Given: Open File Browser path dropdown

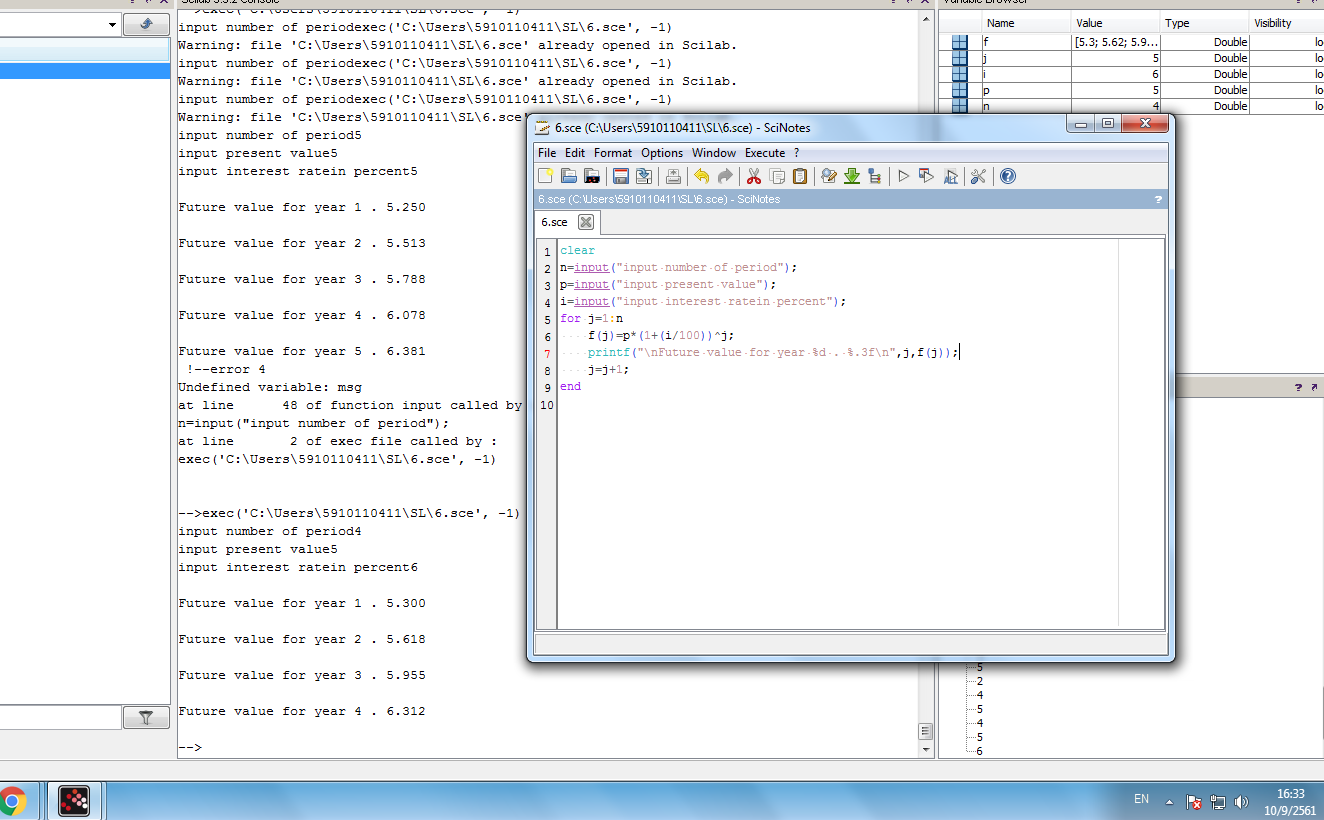Looking at the screenshot, I should pos(111,24).
